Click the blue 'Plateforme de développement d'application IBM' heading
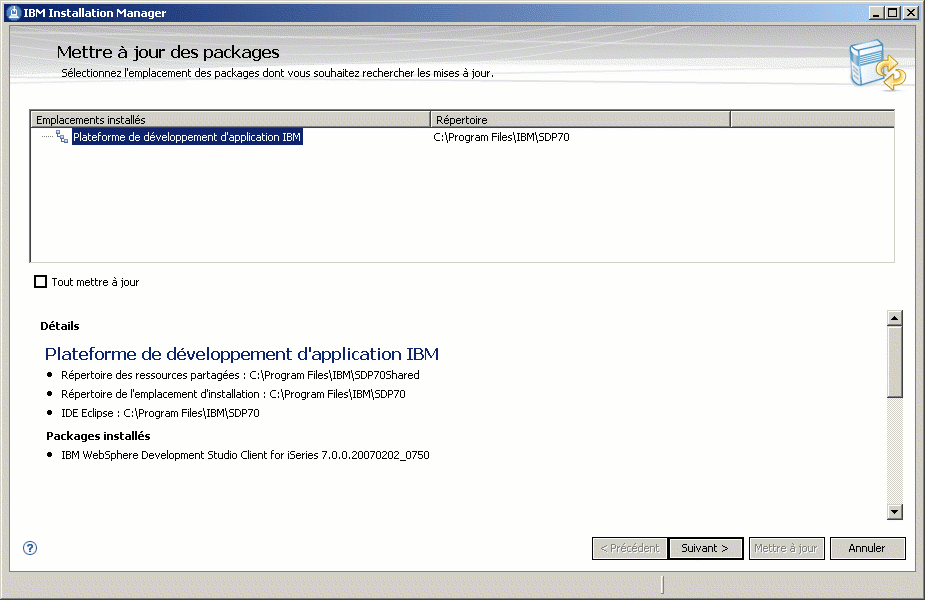 coord(242,354)
